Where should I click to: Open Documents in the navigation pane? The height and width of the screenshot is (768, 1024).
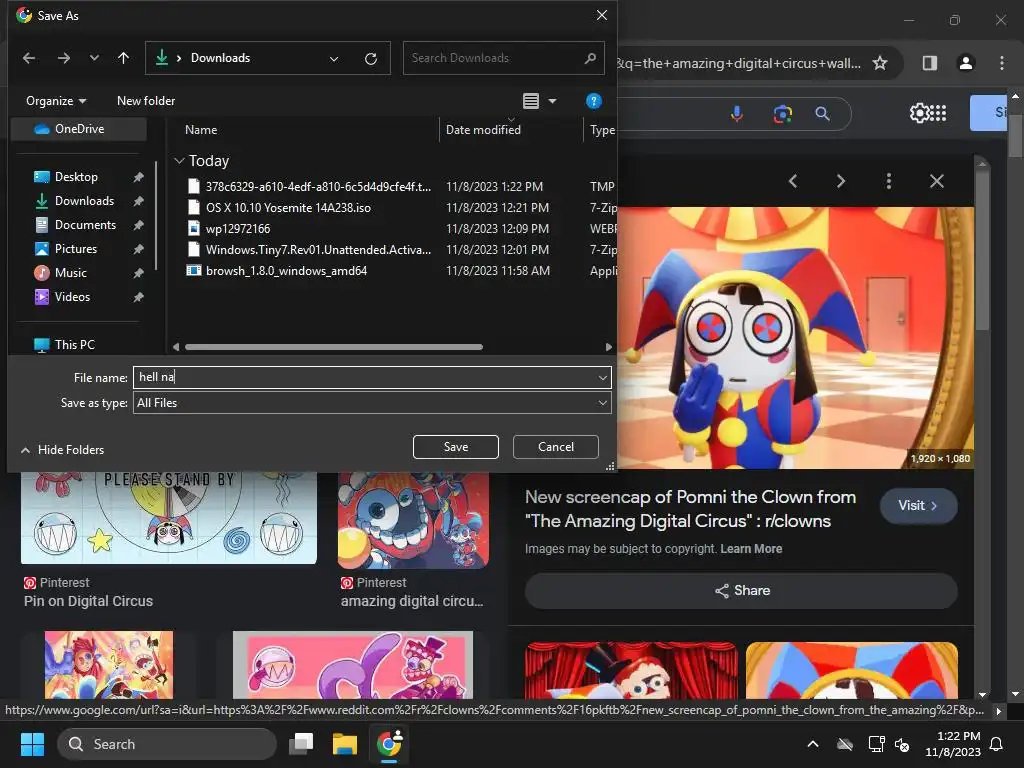tap(85, 225)
